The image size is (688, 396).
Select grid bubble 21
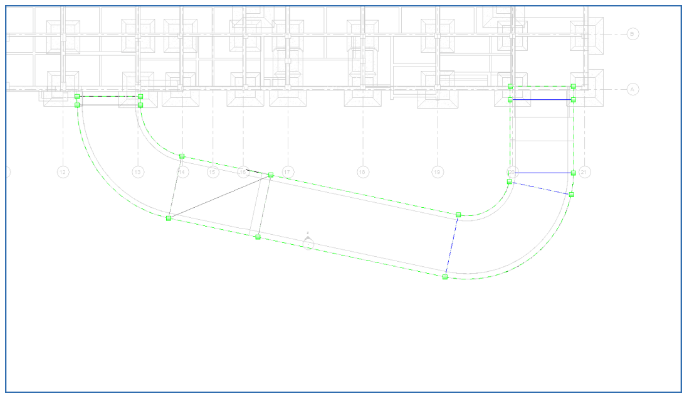pyautogui.click(x=584, y=172)
